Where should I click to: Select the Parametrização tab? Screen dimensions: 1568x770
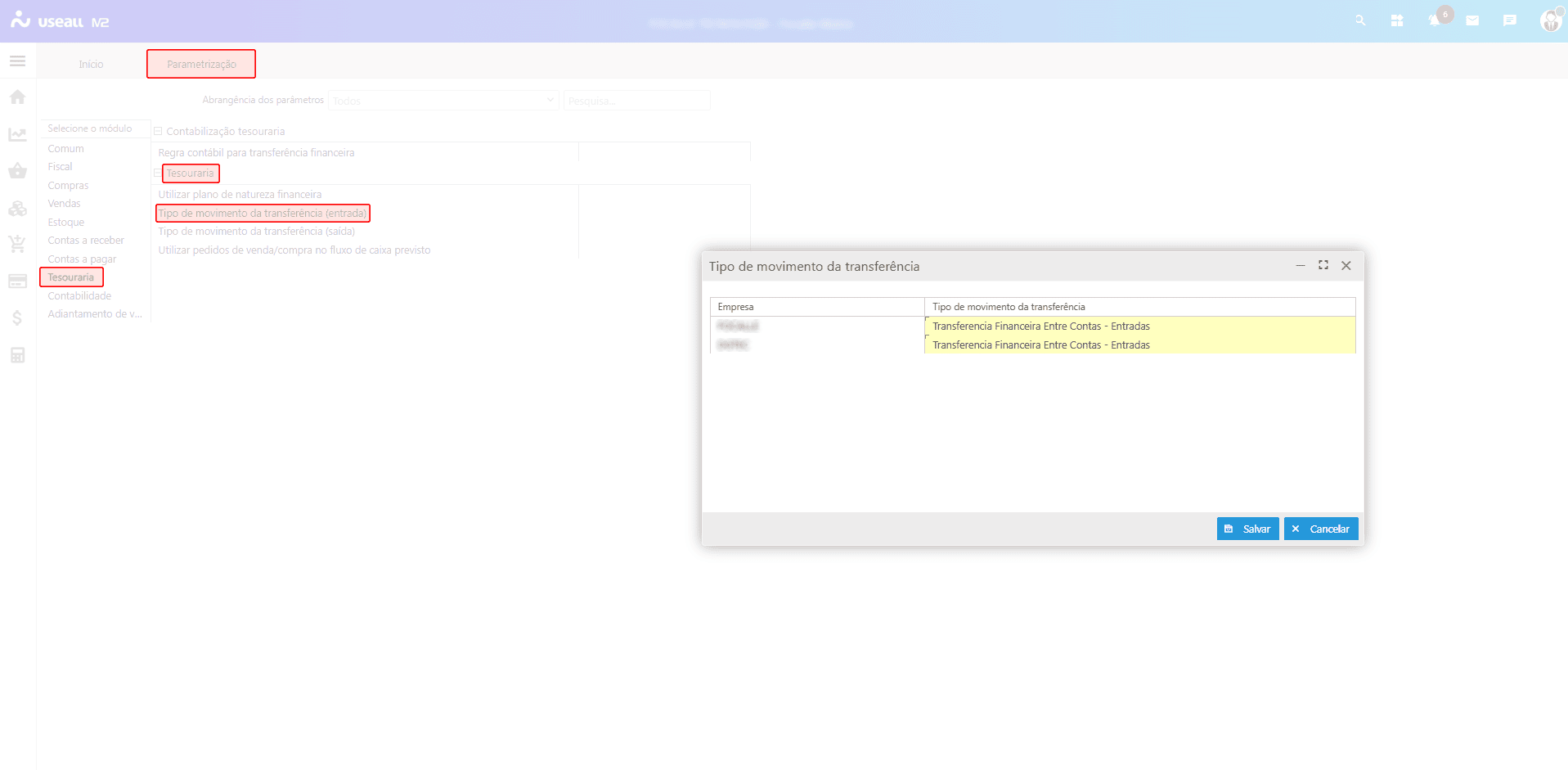(x=201, y=64)
